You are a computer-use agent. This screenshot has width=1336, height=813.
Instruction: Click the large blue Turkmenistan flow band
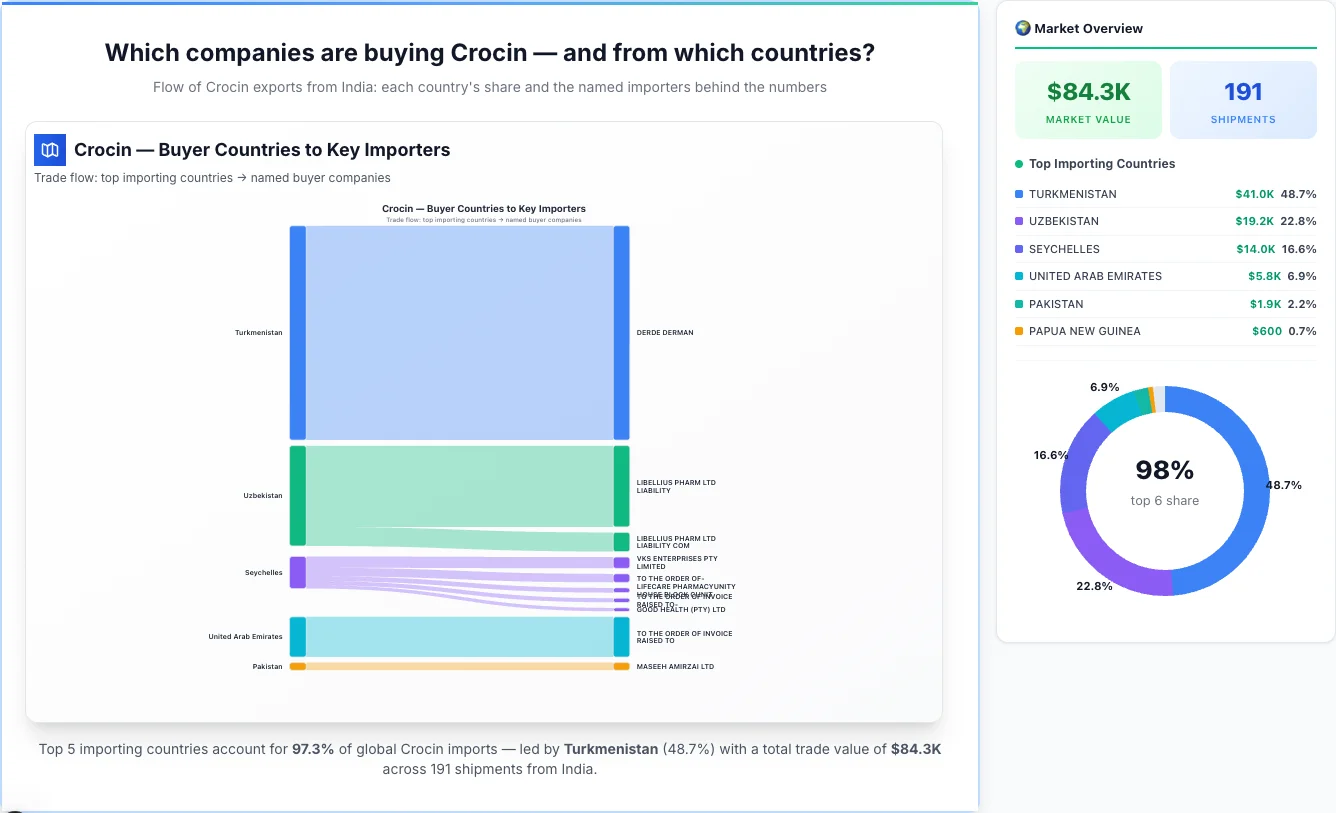(x=460, y=330)
